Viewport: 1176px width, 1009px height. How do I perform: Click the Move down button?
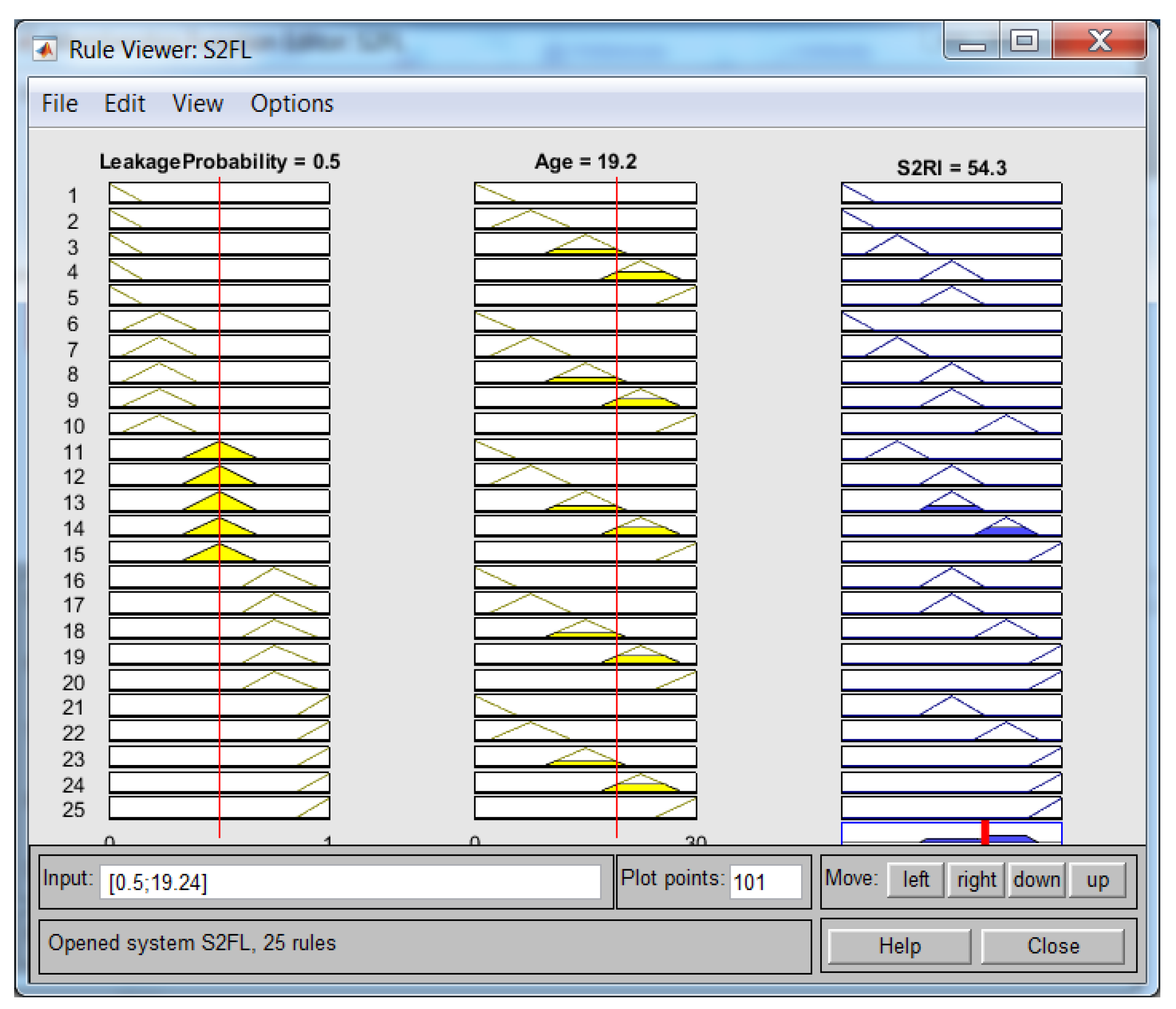click(x=1036, y=879)
